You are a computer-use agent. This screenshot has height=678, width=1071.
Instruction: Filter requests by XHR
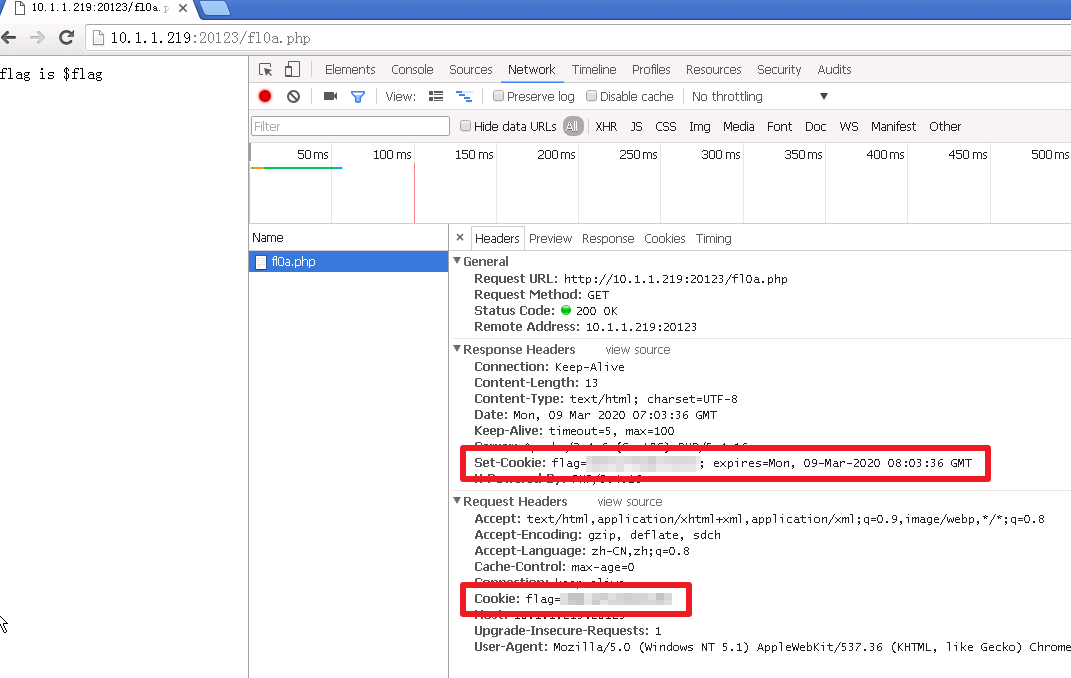point(606,126)
